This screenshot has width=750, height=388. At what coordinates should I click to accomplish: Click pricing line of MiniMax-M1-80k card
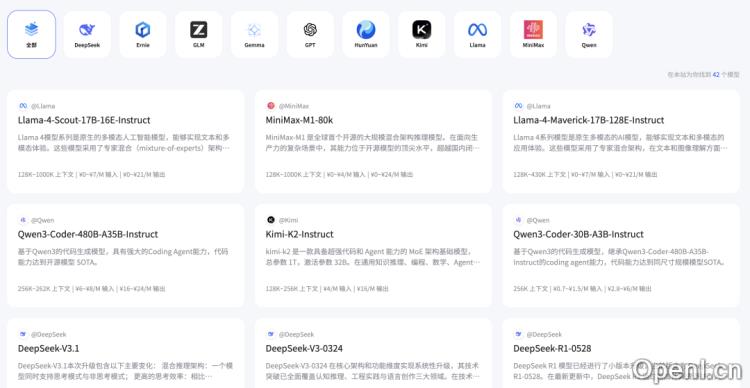click(x=339, y=175)
